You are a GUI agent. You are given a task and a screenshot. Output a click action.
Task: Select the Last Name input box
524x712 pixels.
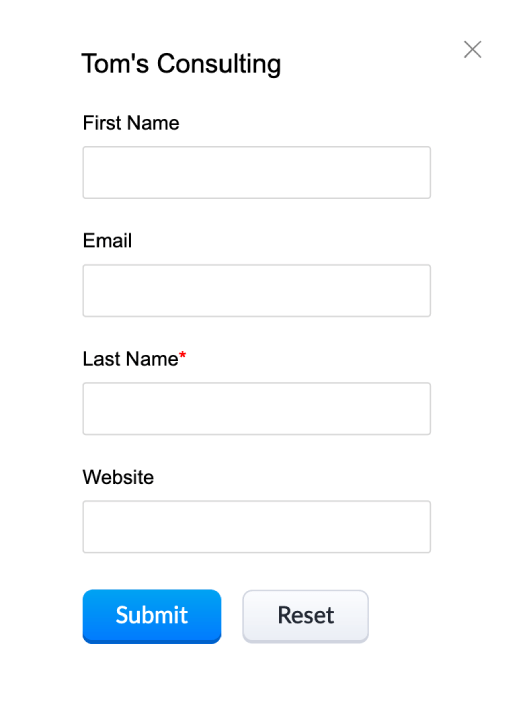257,409
